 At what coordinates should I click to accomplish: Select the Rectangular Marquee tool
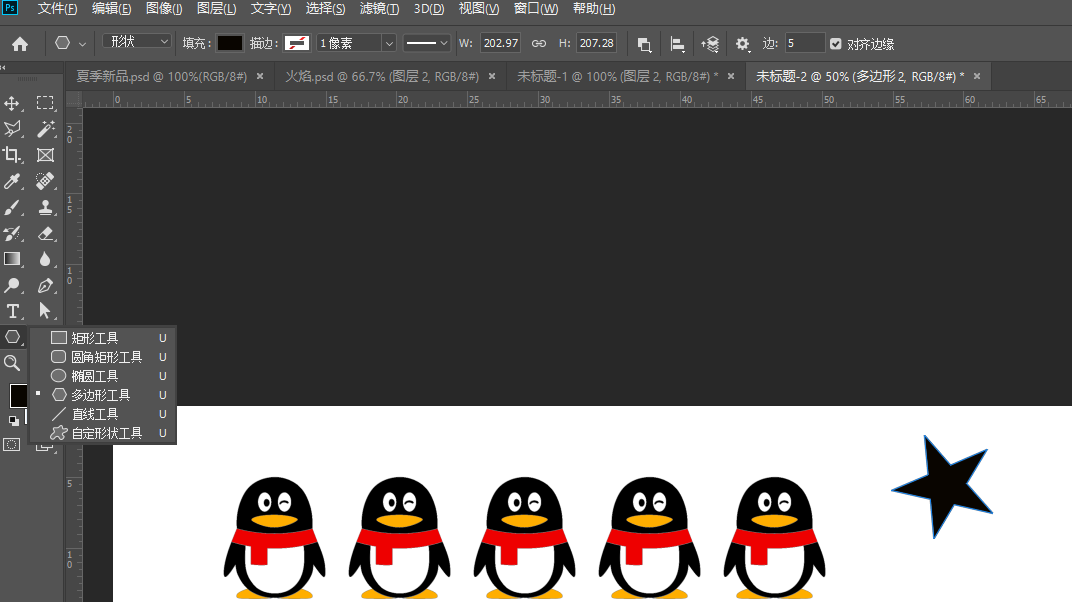pos(45,103)
